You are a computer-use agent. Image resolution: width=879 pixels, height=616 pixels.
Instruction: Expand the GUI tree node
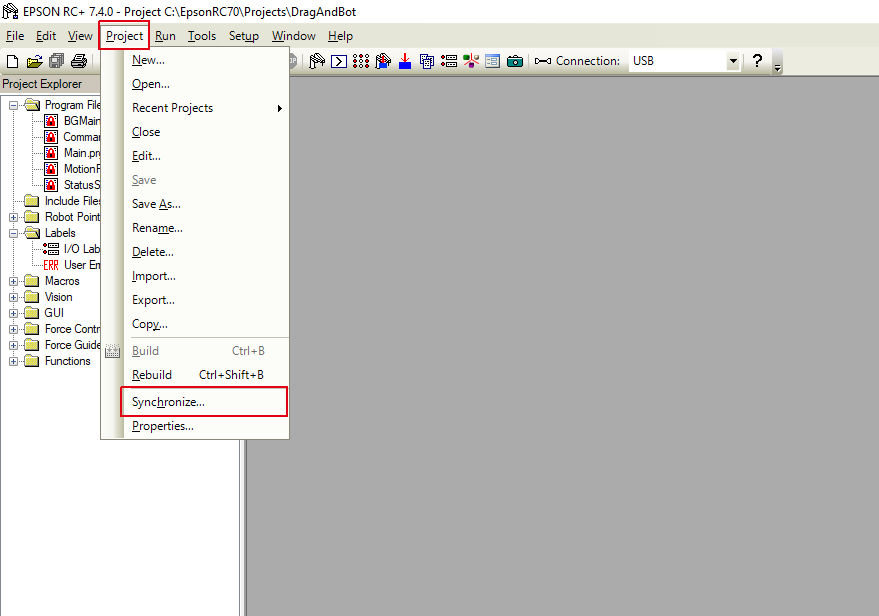point(13,313)
